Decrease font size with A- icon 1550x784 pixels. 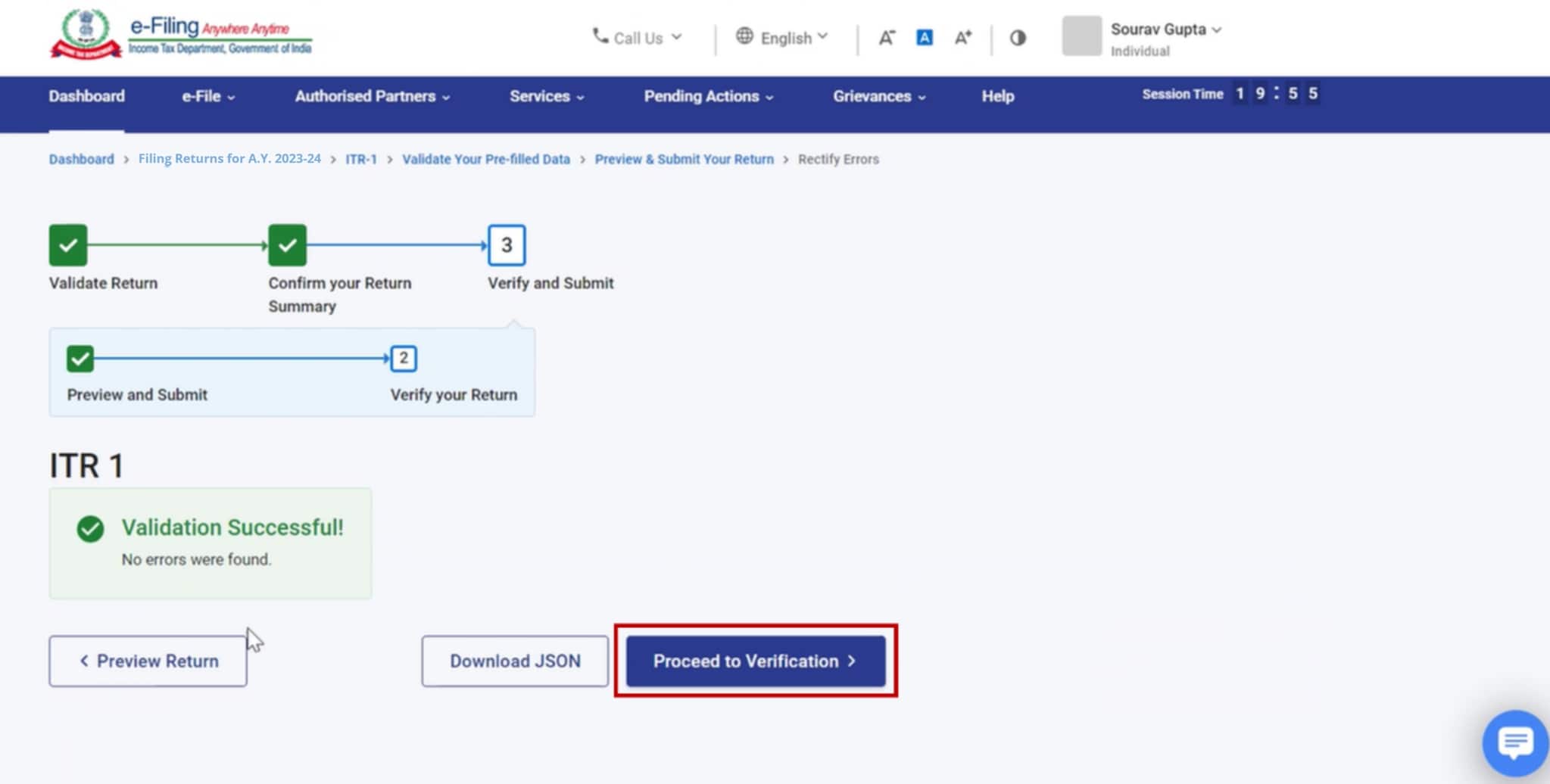tap(886, 38)
